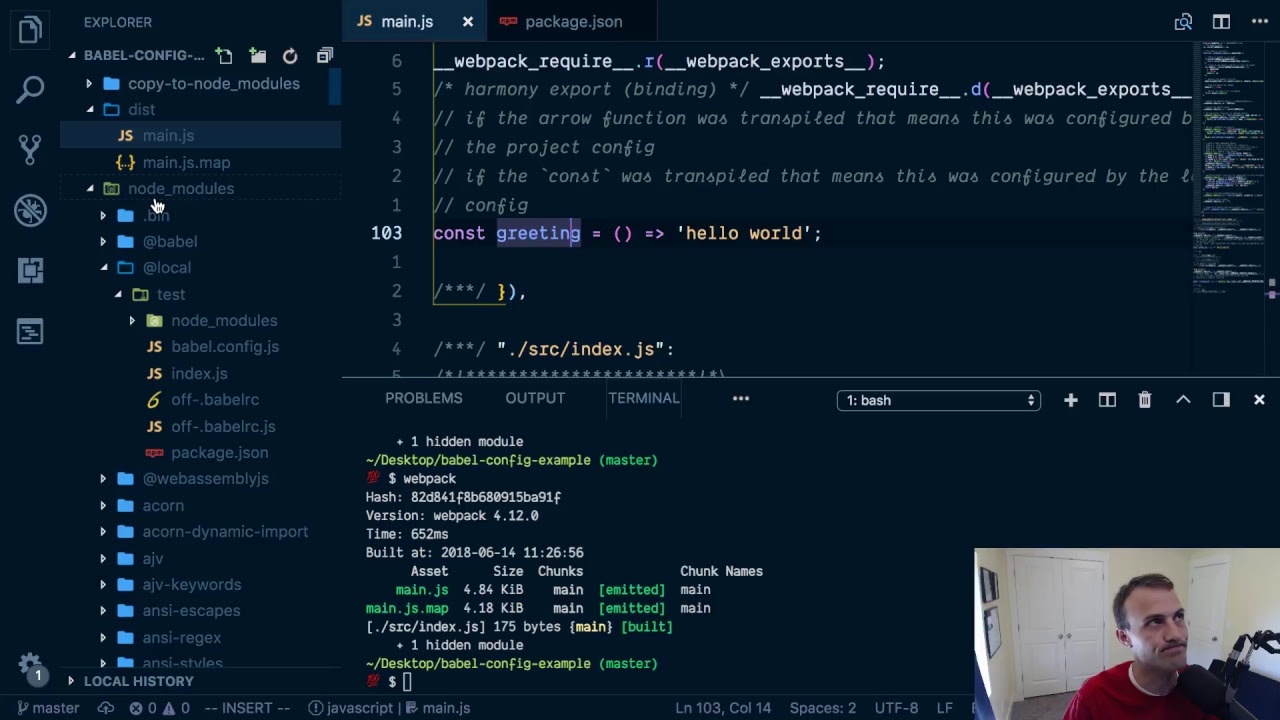Open Source Control view in the activity bar
This screenshot has height=720, width=1280.
click(x=30, y=150)
